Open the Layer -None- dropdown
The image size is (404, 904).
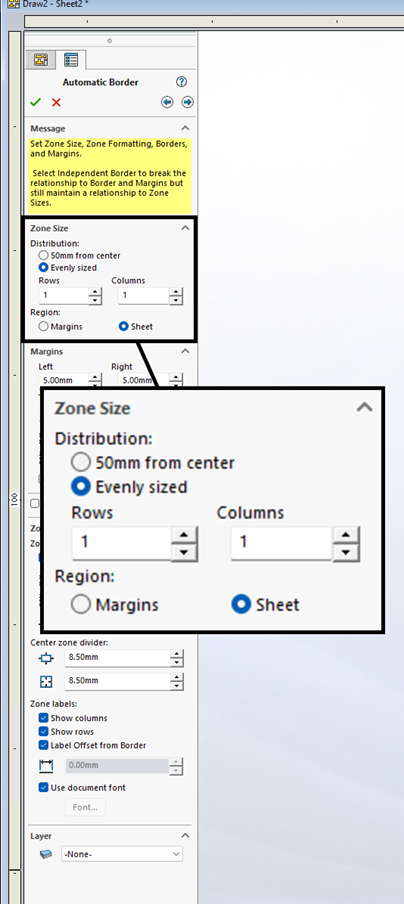122,854
